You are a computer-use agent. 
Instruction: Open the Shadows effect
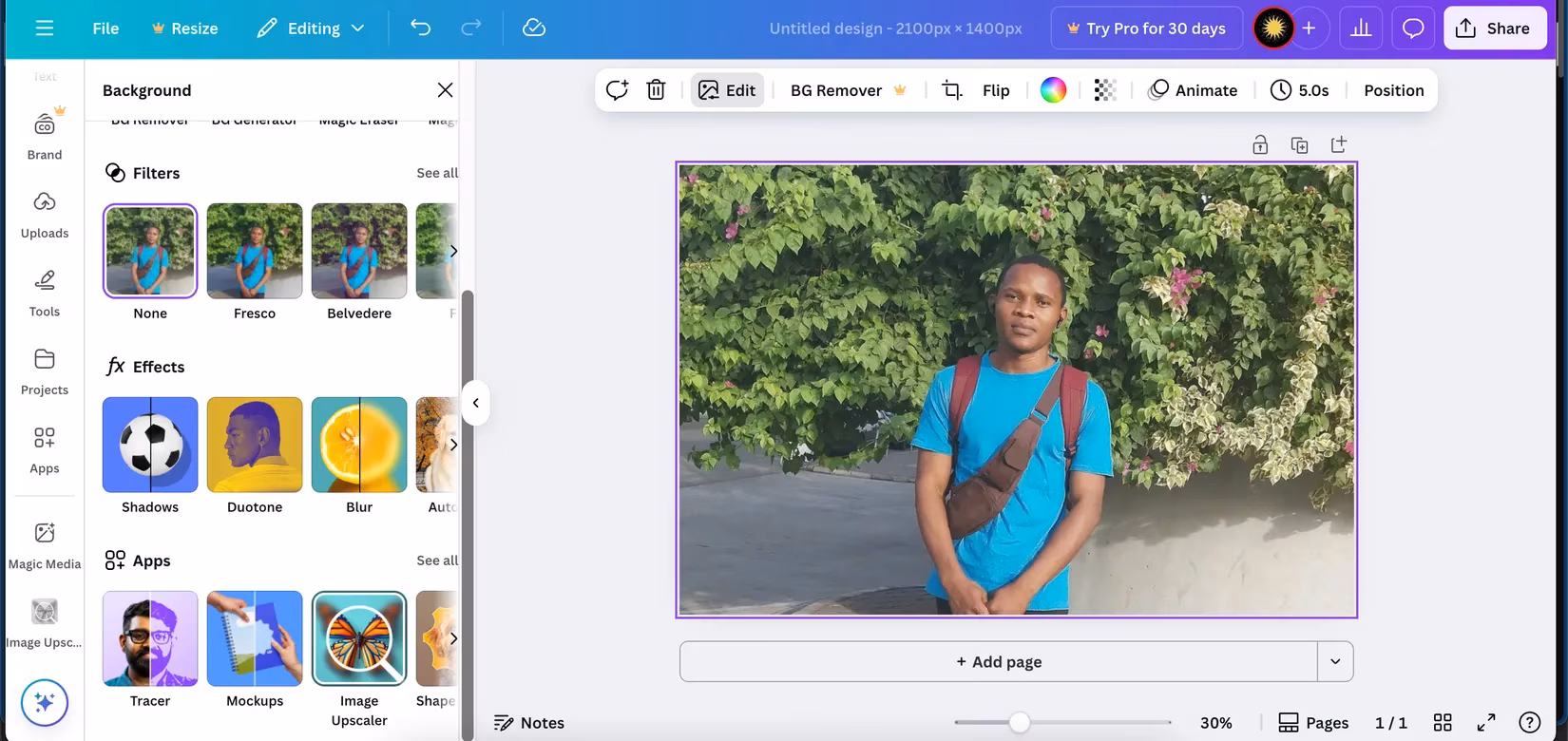point(150,445)
